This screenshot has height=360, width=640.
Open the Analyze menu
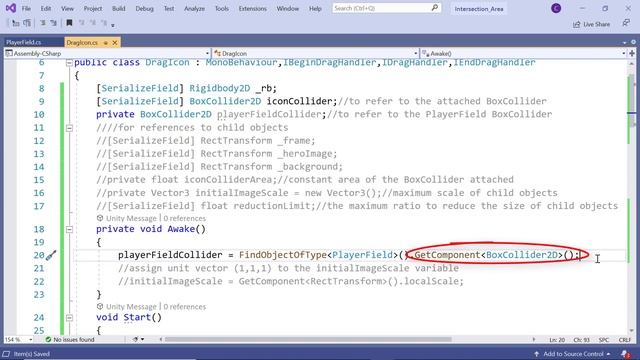tap(194, 9)
